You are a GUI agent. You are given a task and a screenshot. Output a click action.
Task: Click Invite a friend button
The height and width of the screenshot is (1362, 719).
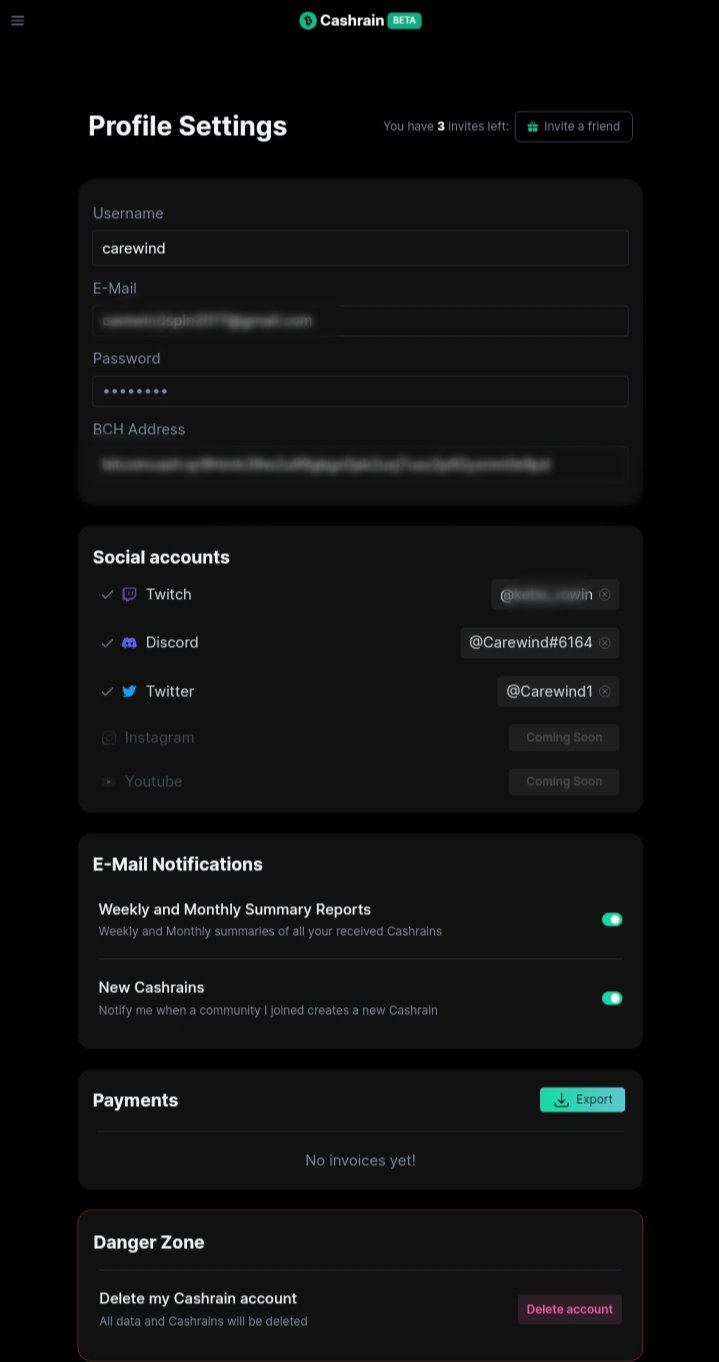[574, 127]
